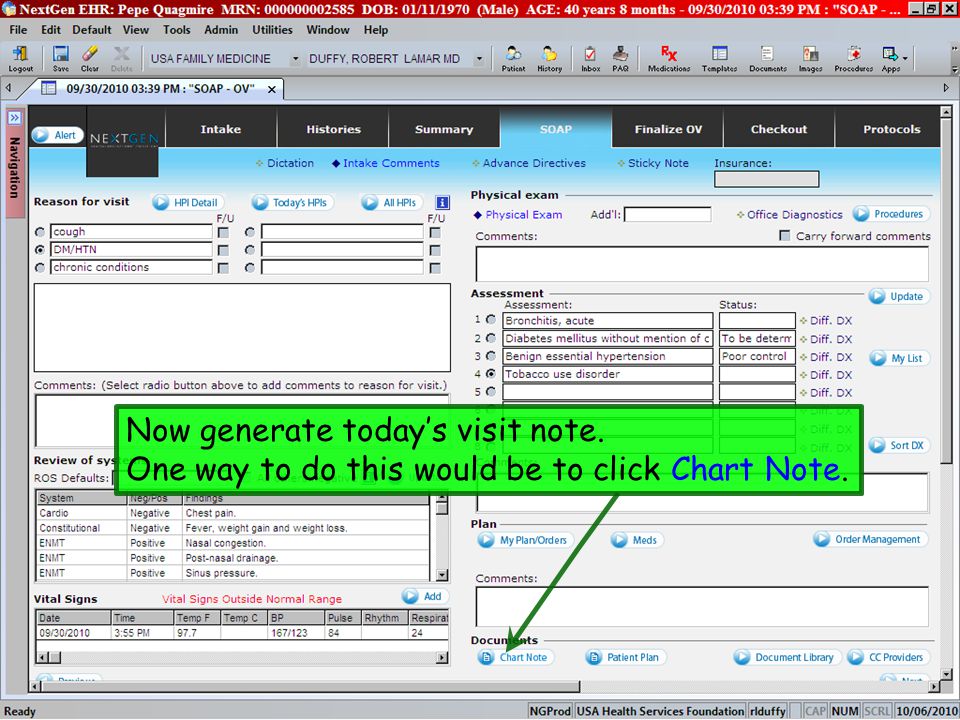
Task: Open the PAQ toolbar icon
Action: point(620,58)
